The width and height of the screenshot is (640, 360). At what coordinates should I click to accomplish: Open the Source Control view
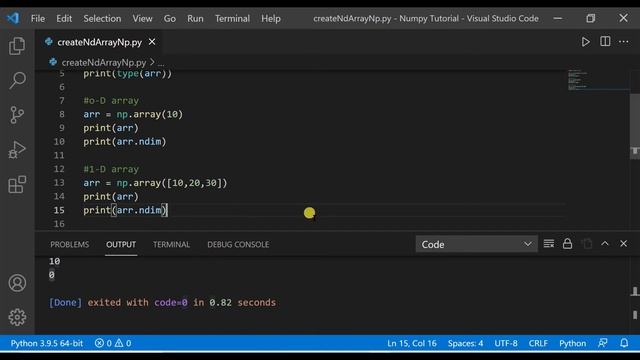(x=17, y=115)
